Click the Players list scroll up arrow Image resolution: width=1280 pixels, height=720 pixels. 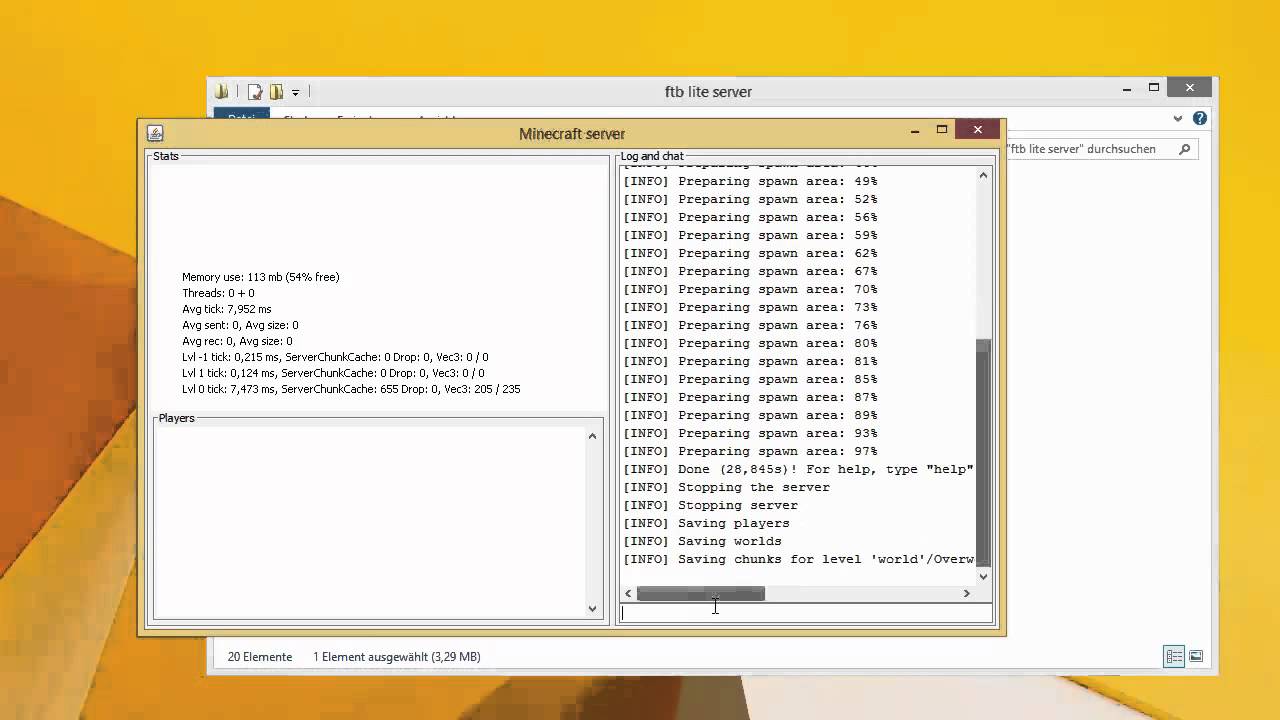[x=592, y=435]
